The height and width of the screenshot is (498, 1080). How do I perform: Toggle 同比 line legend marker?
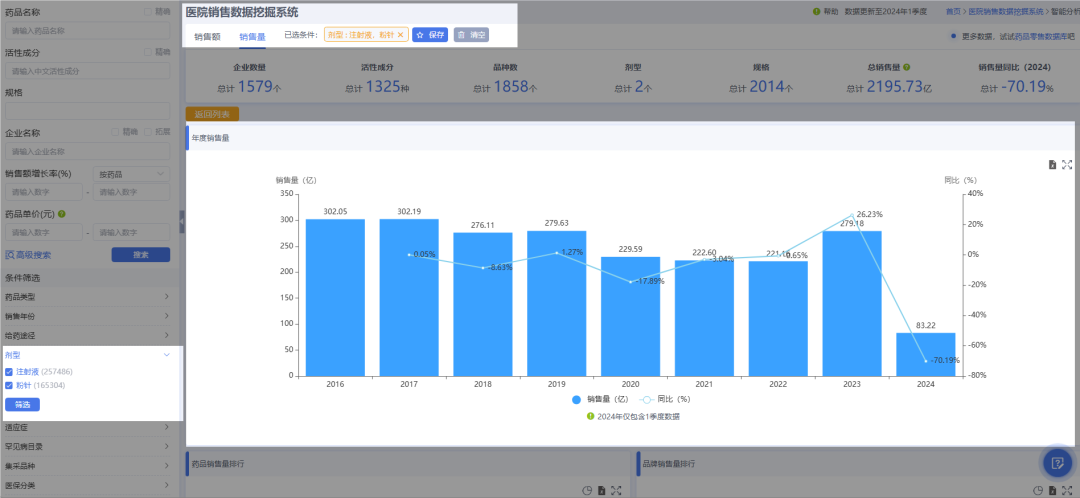[646, 400]
